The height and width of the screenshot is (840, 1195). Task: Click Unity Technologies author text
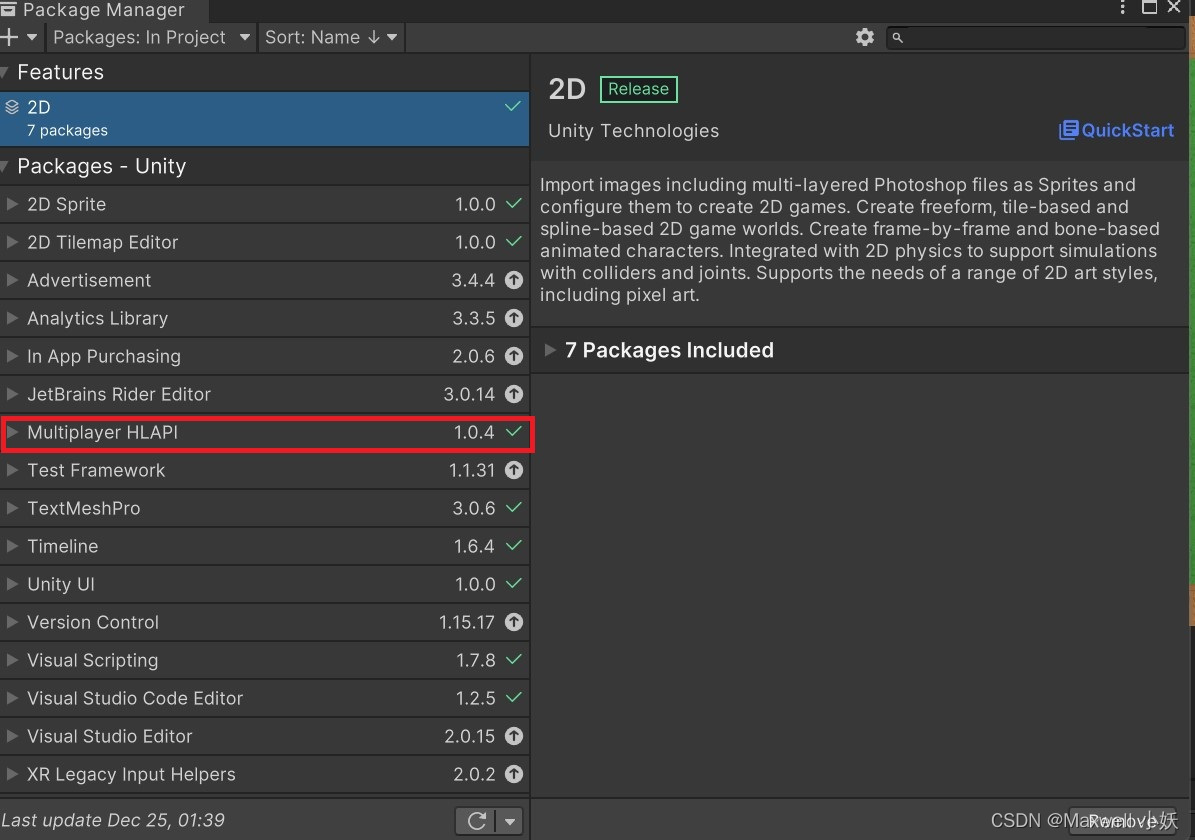click(633, 131)
